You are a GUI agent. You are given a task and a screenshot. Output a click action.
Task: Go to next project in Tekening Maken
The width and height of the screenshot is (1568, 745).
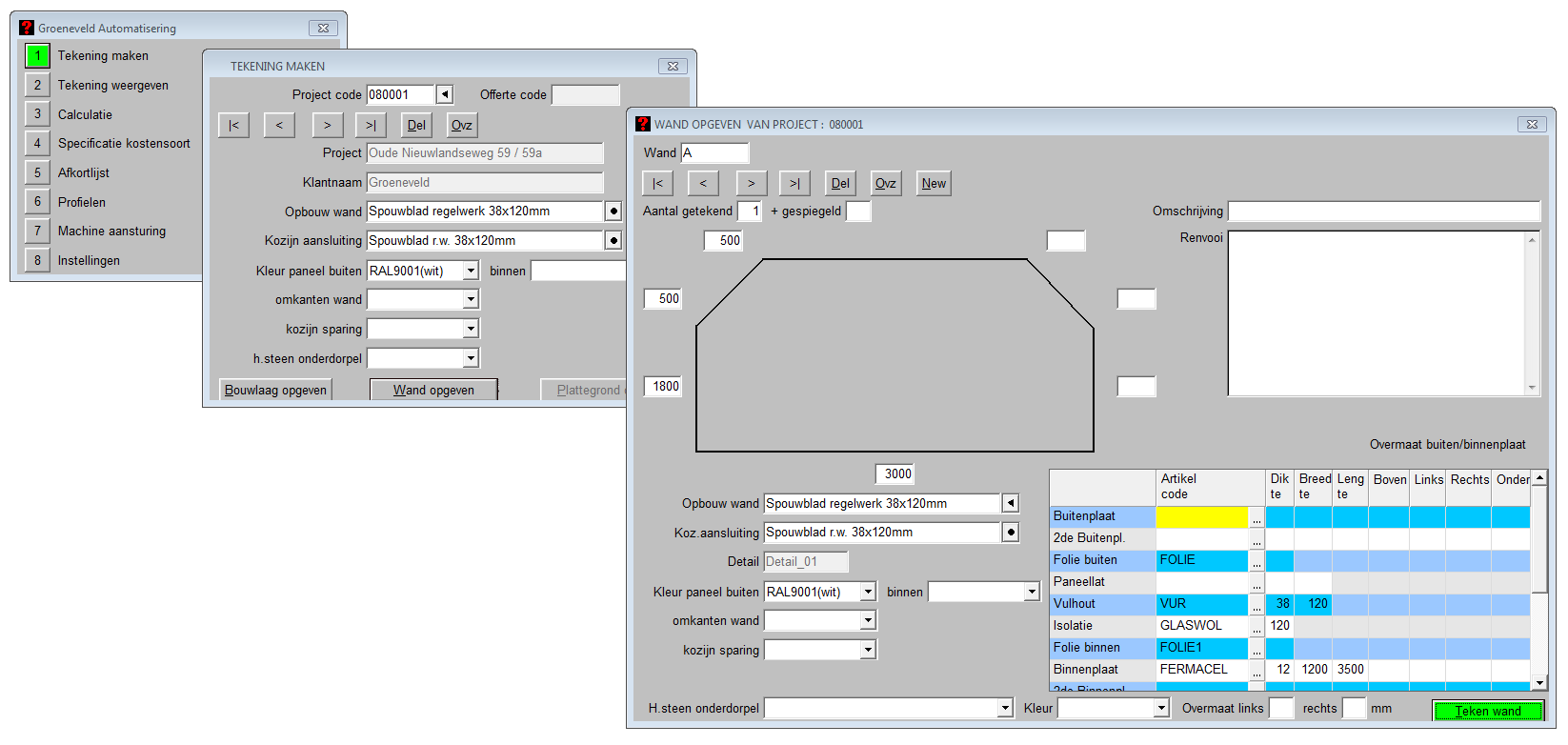pos(327,126)
